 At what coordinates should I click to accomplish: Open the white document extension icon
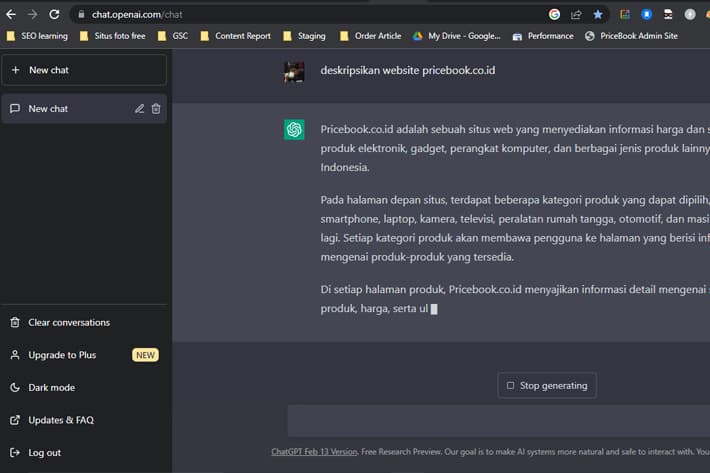point(668,14)
